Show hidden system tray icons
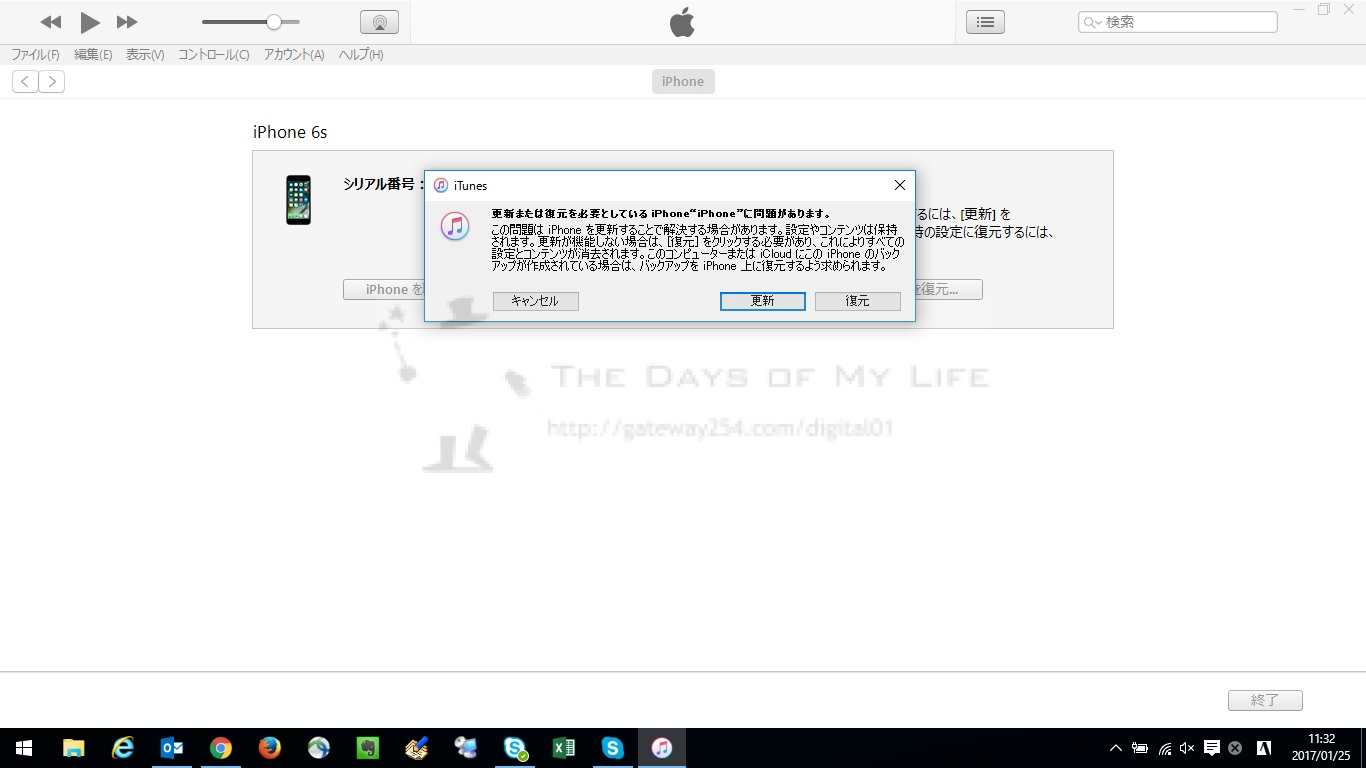Viewport: 1366px width, 768px height. click(x=1116, y=748)
